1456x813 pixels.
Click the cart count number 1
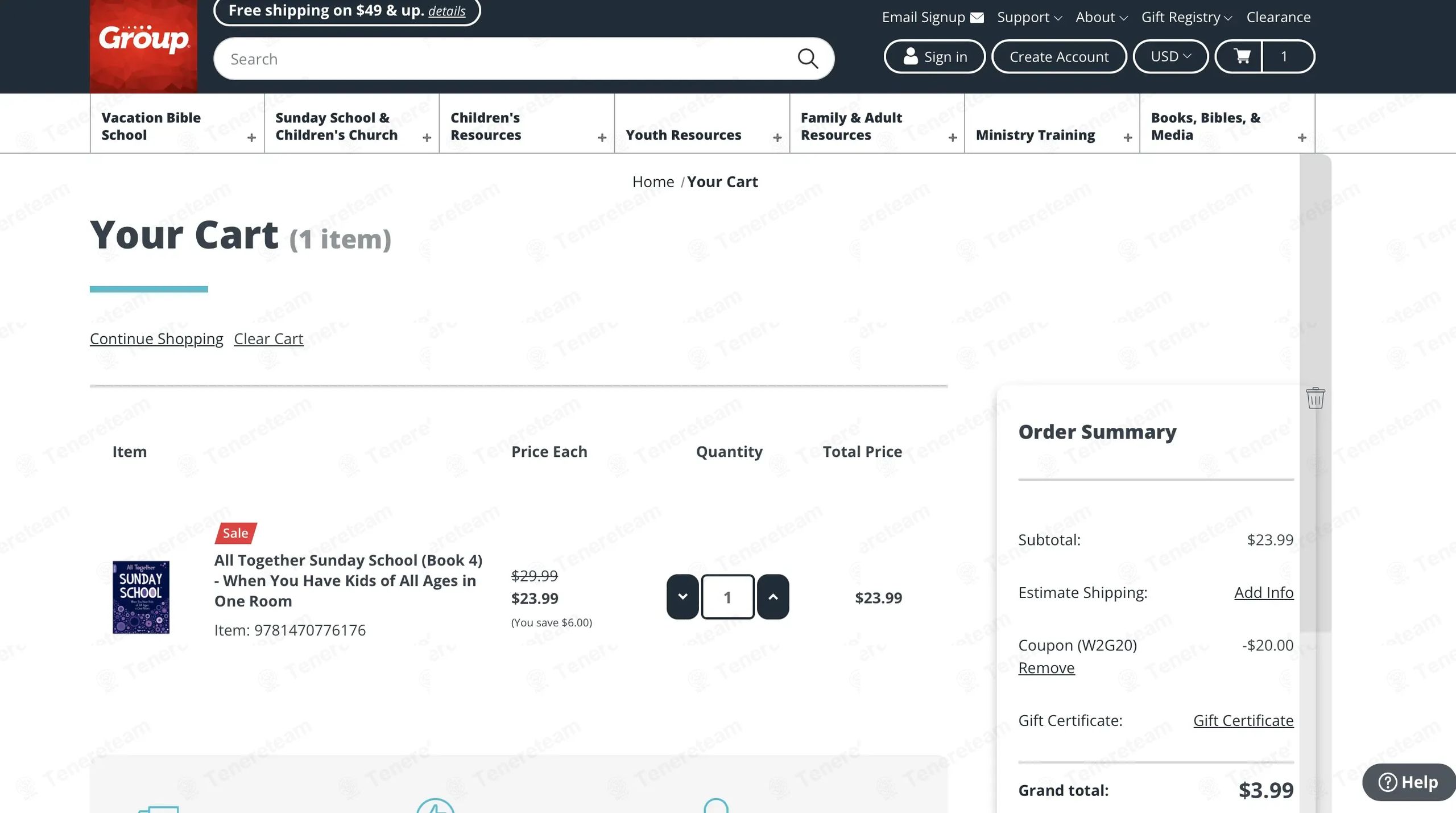[1284, 56]
